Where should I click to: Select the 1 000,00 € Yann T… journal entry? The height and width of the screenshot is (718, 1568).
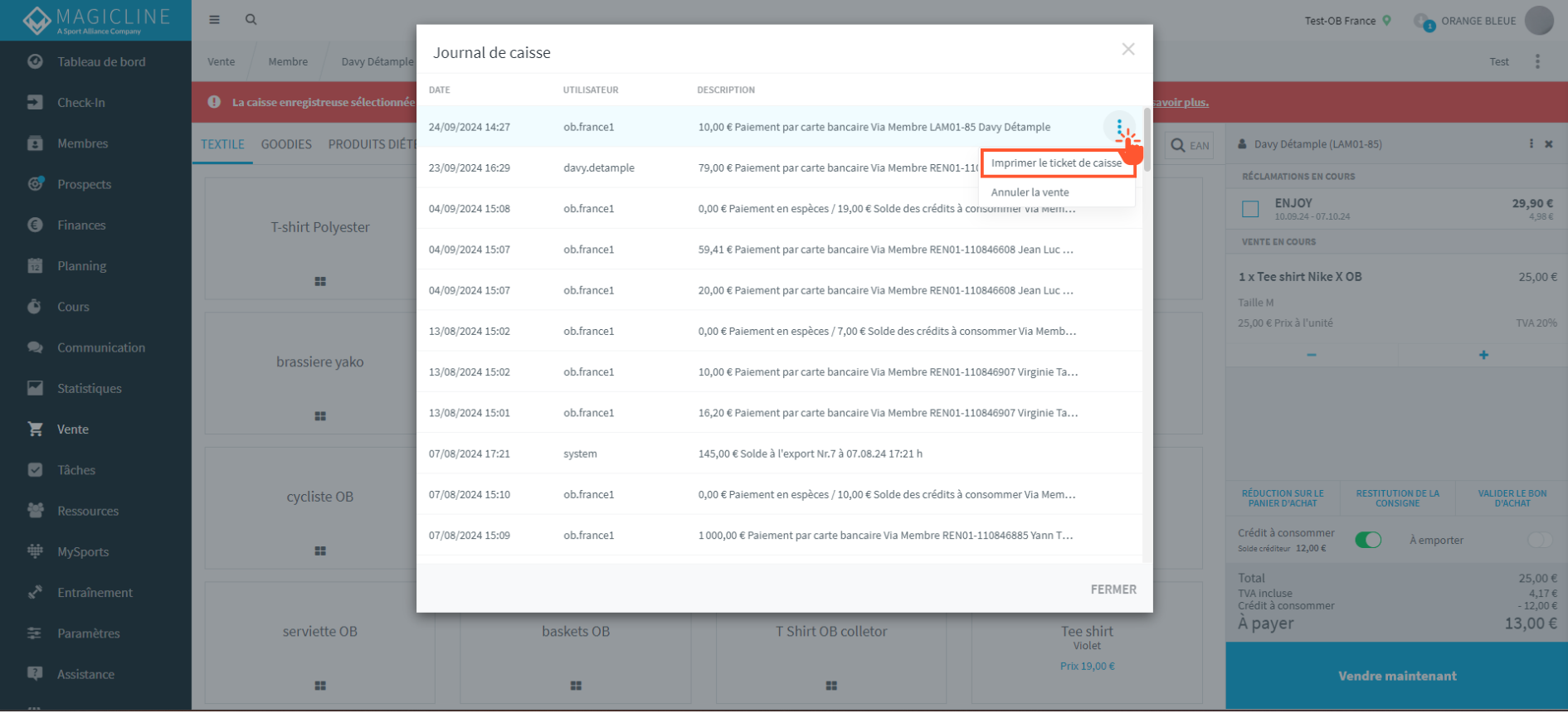[779, 535]
